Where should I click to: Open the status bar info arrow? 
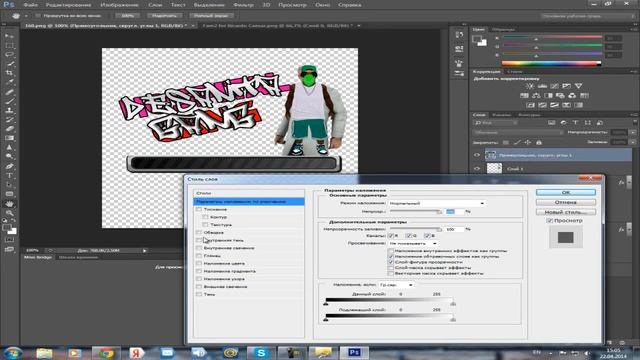click(144, 251)
